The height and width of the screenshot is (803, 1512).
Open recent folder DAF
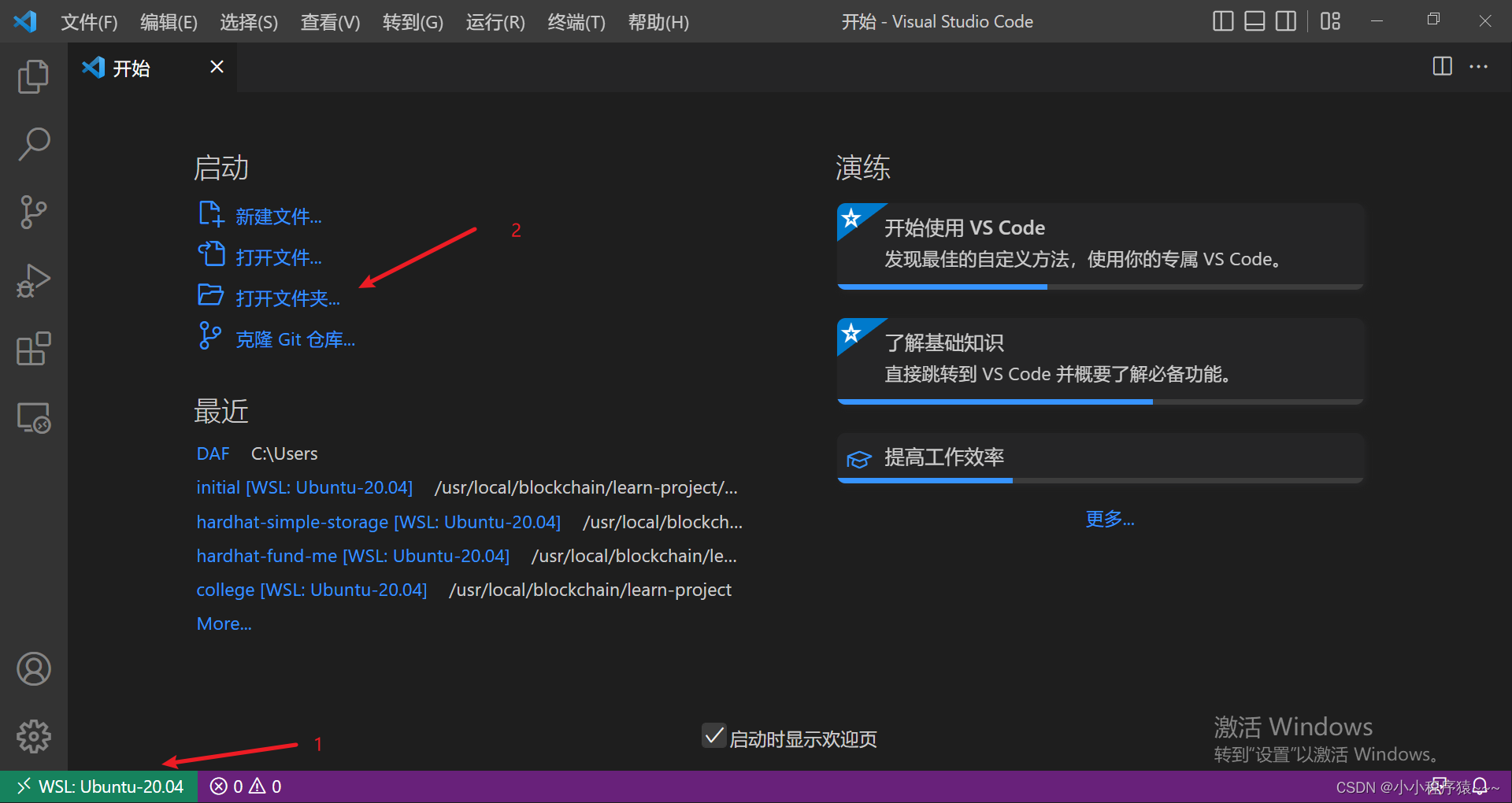coord(213,453)
